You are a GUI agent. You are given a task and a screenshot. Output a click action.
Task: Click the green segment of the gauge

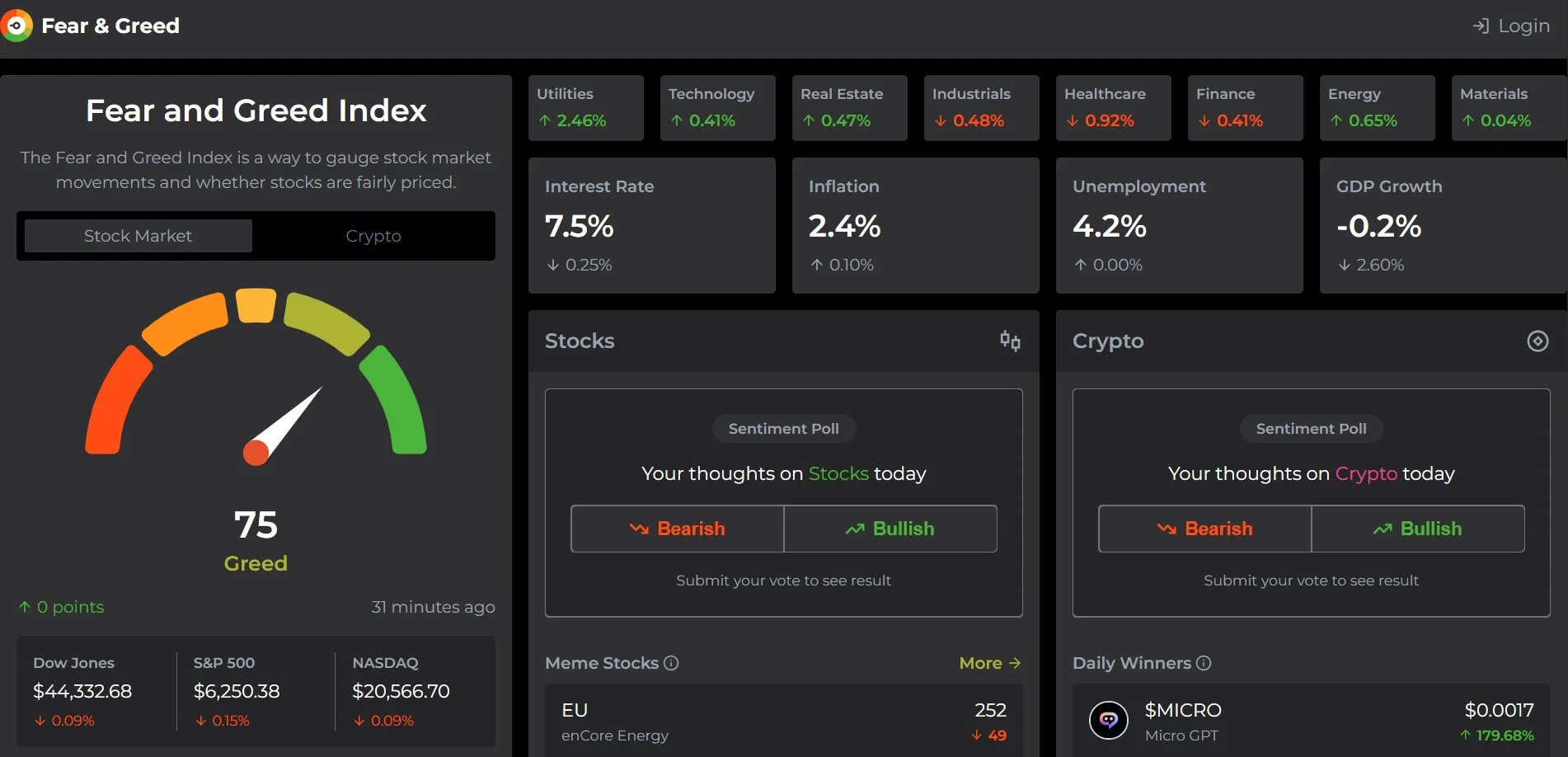point(395,400)
